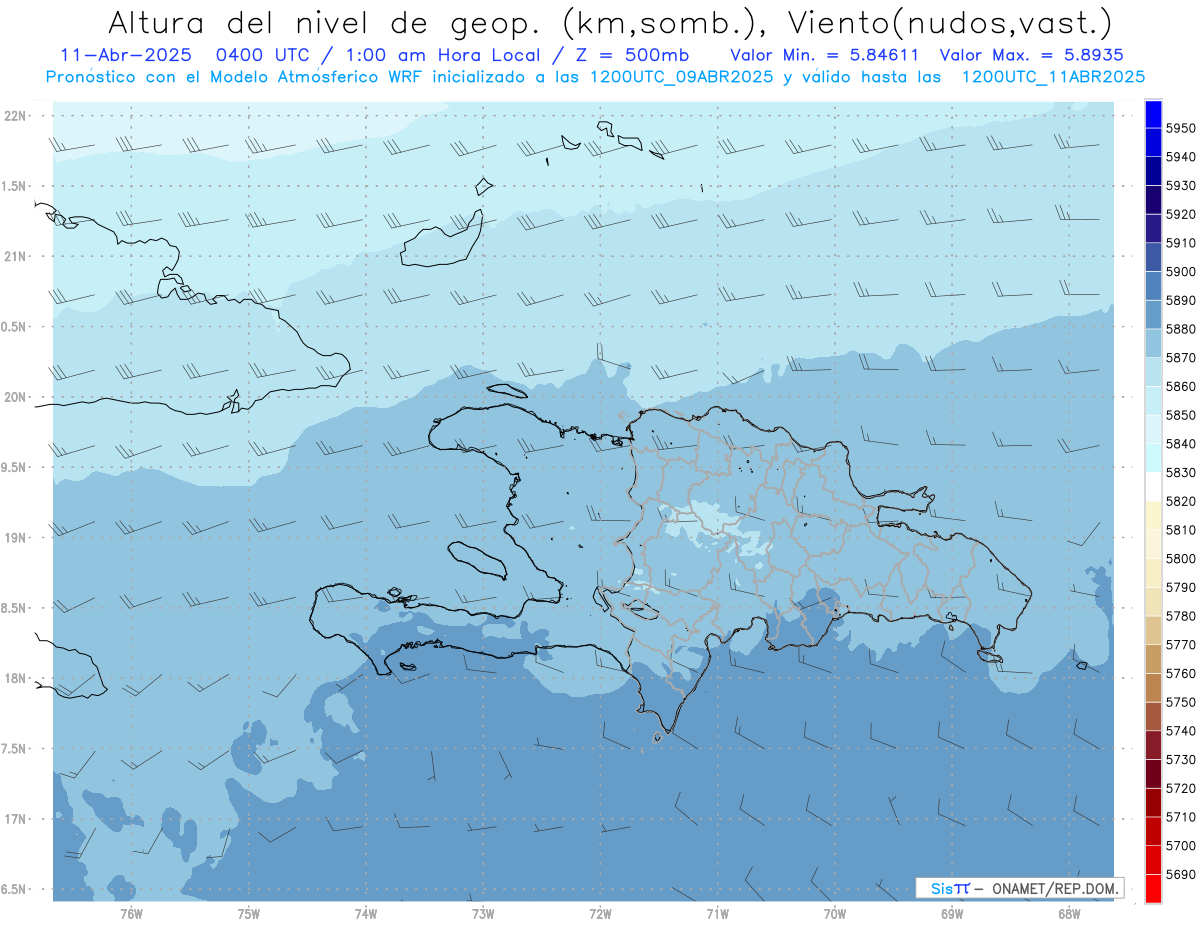Screen dimensions: 1200x927
Task: Click the longitude label 74W
Action: tap(365, 914)
